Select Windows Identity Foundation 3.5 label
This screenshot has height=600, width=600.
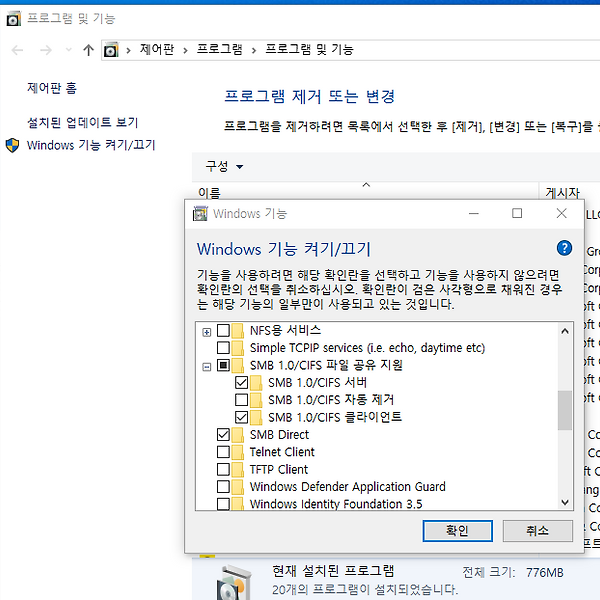336,504
